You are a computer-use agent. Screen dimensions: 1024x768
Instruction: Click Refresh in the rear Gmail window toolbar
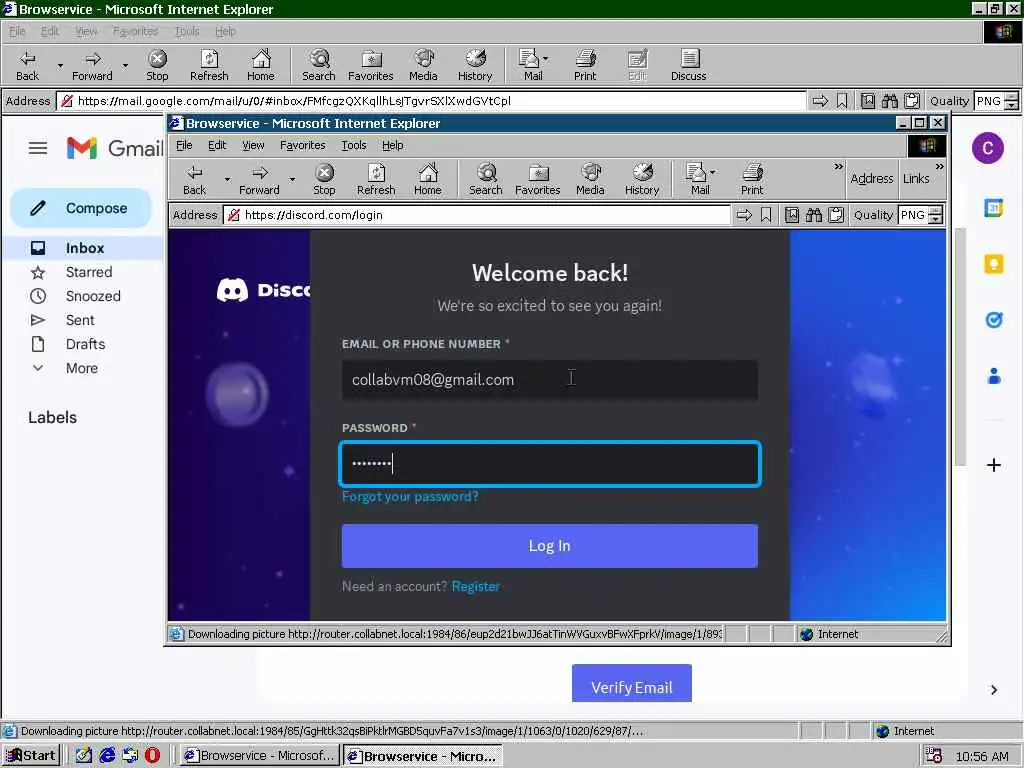coord(209,66)
